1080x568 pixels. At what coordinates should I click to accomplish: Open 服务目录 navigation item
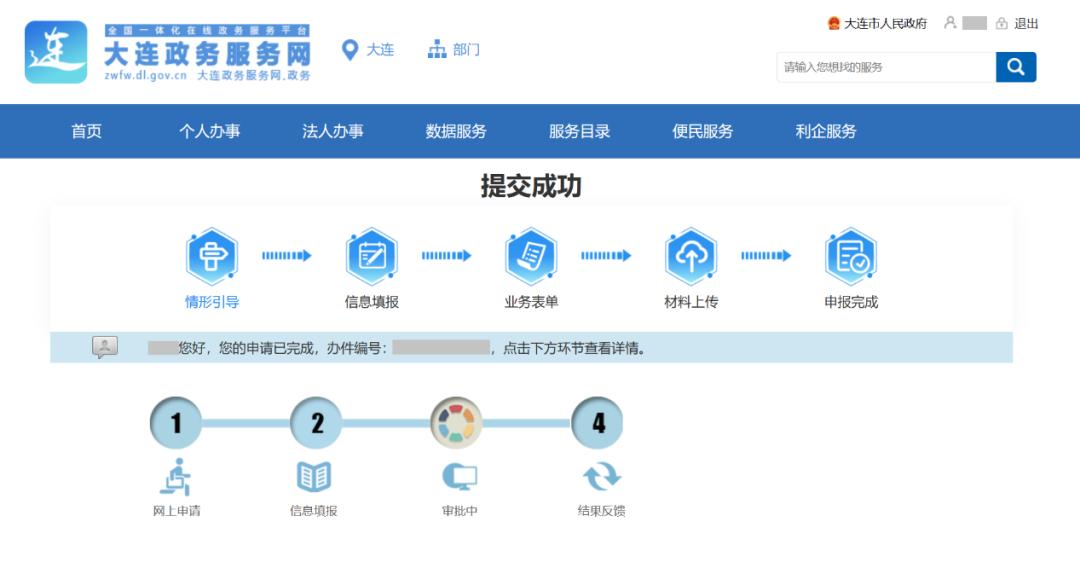tap(579, 131)
